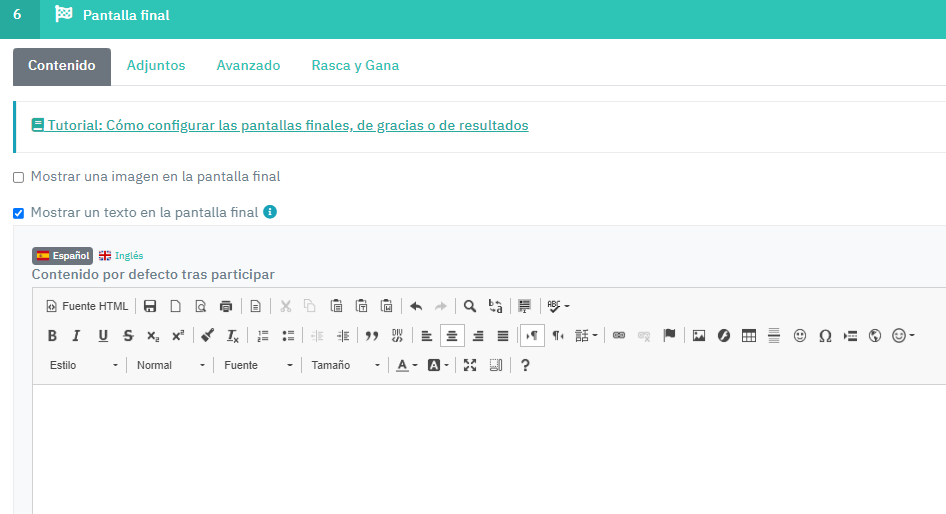946x514 pixels.
Task: Click the Insert Link icon
Action: [x=619, y=335]
